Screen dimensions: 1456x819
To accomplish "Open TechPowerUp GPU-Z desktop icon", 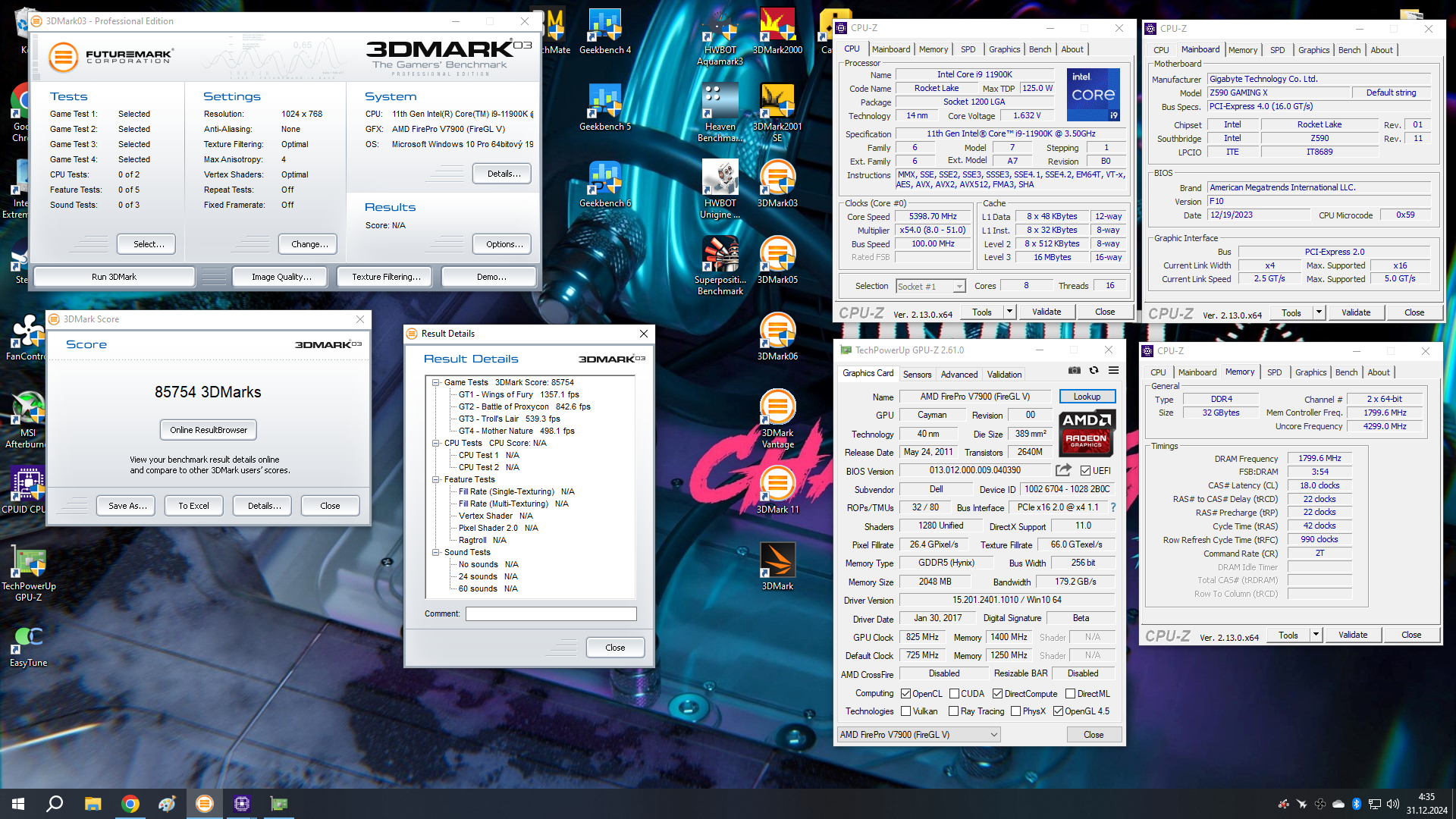I will click(28, 573).
